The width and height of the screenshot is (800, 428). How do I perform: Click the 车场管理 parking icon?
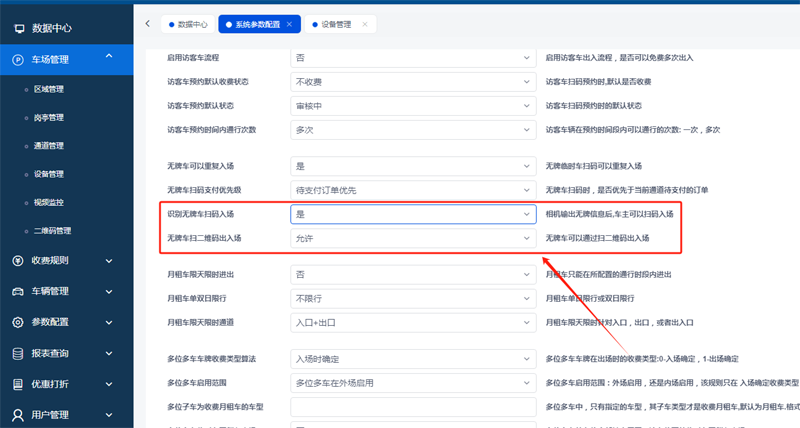(18, 60)
